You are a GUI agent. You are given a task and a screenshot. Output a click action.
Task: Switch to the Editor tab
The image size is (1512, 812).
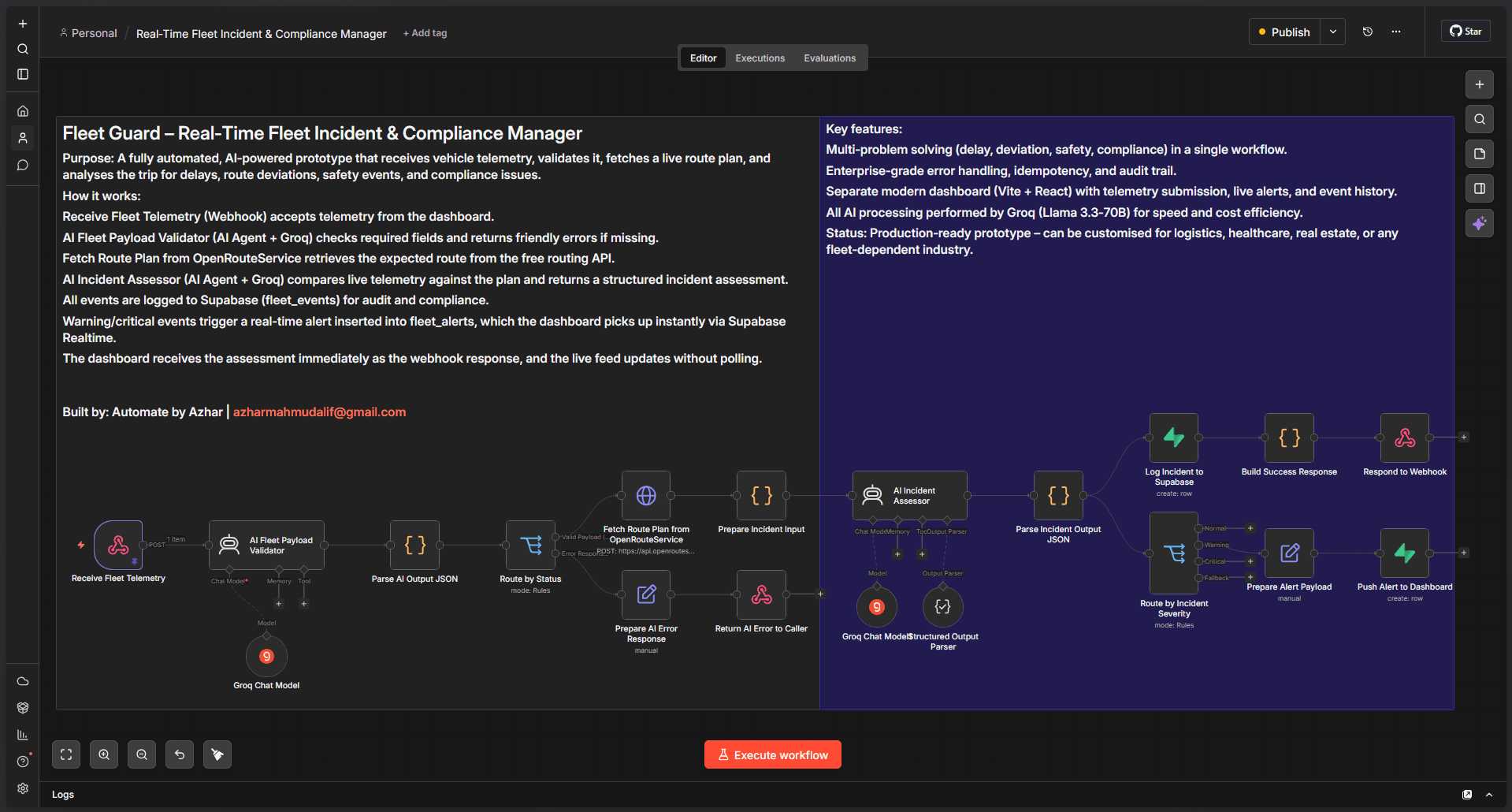[703, 58]
